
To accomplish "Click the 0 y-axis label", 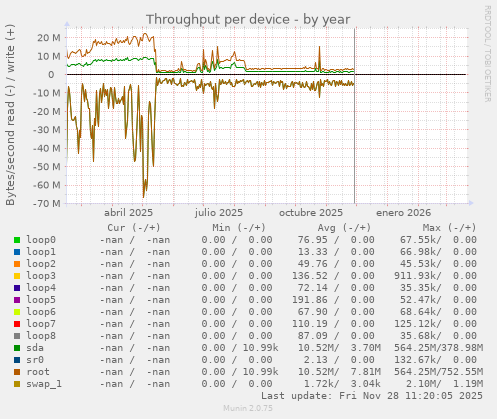I will pos(51,75).
